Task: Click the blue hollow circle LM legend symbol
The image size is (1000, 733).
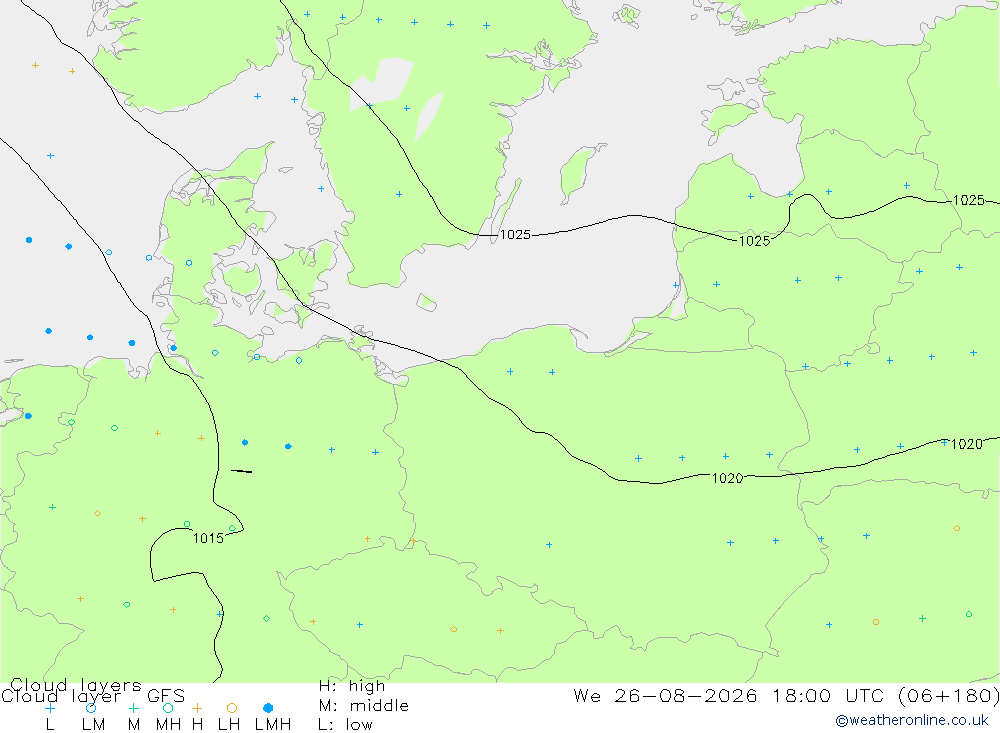Action: tap(91, 708)
